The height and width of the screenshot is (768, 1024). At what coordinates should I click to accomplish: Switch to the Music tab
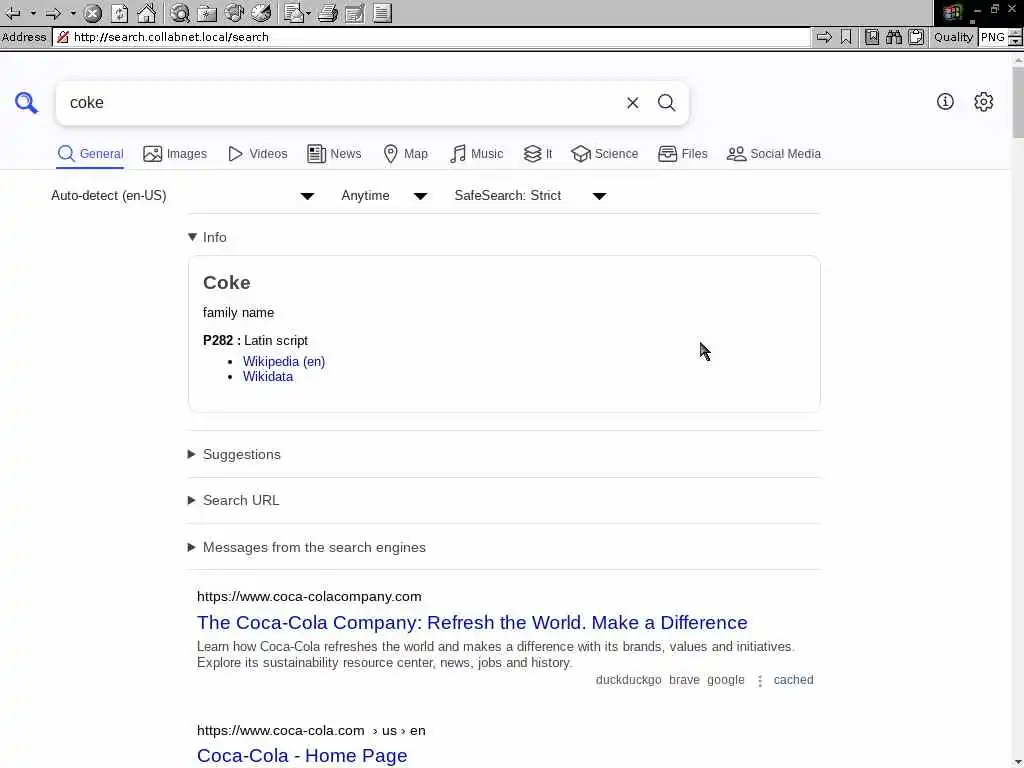pyautogui.click(x=477, y=153)
